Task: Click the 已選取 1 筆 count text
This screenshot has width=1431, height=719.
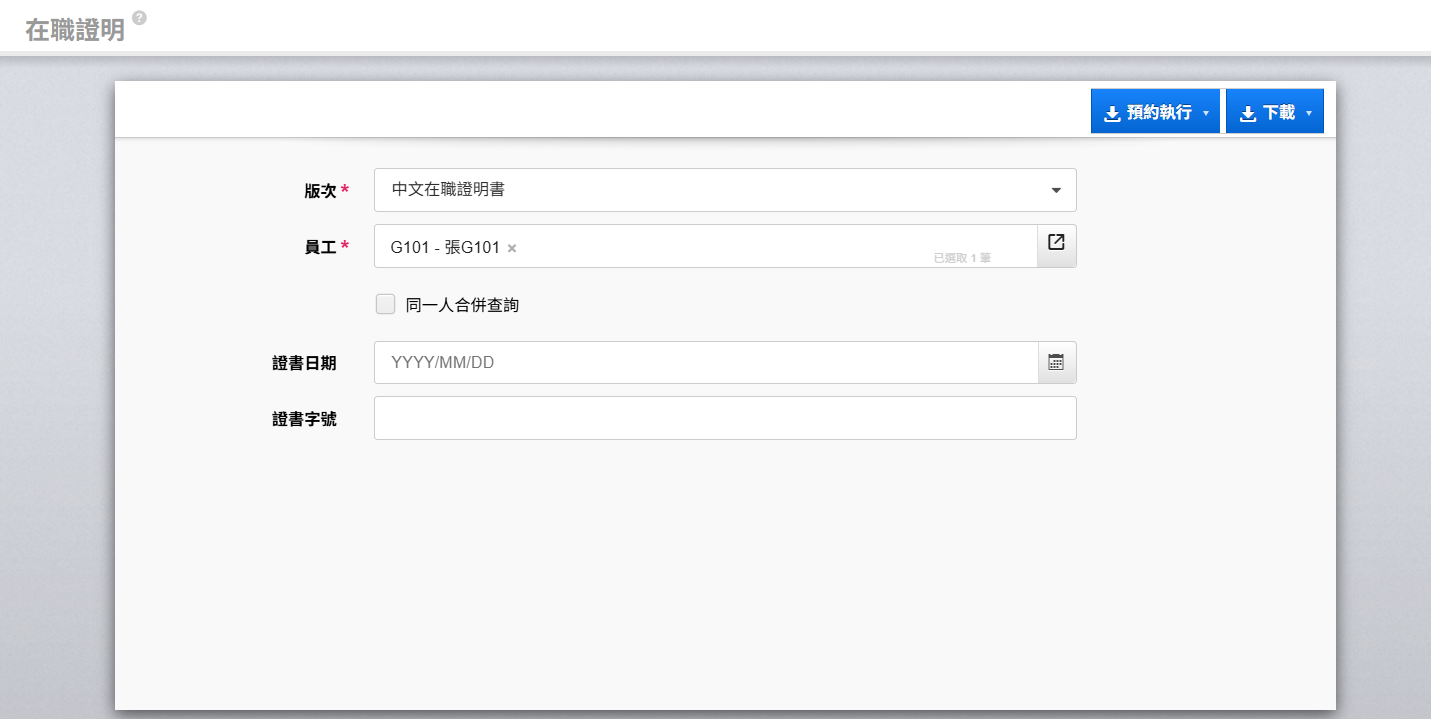Action: coord(962,258)
